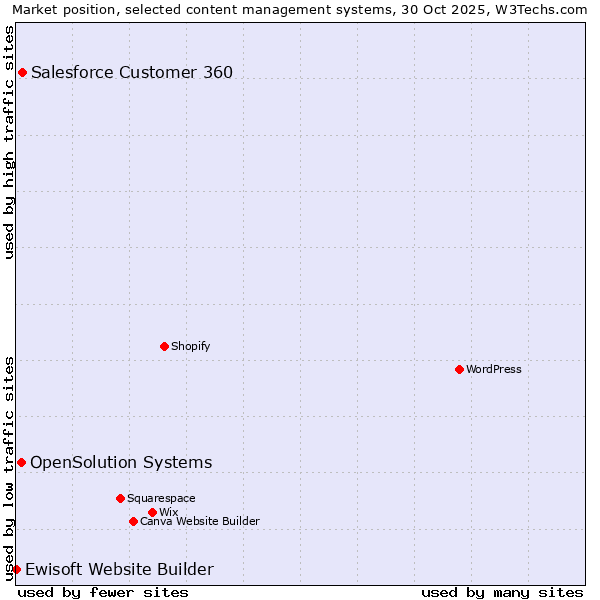
Task: Click the Squarespace text label
Action: (x=161, y=498)
